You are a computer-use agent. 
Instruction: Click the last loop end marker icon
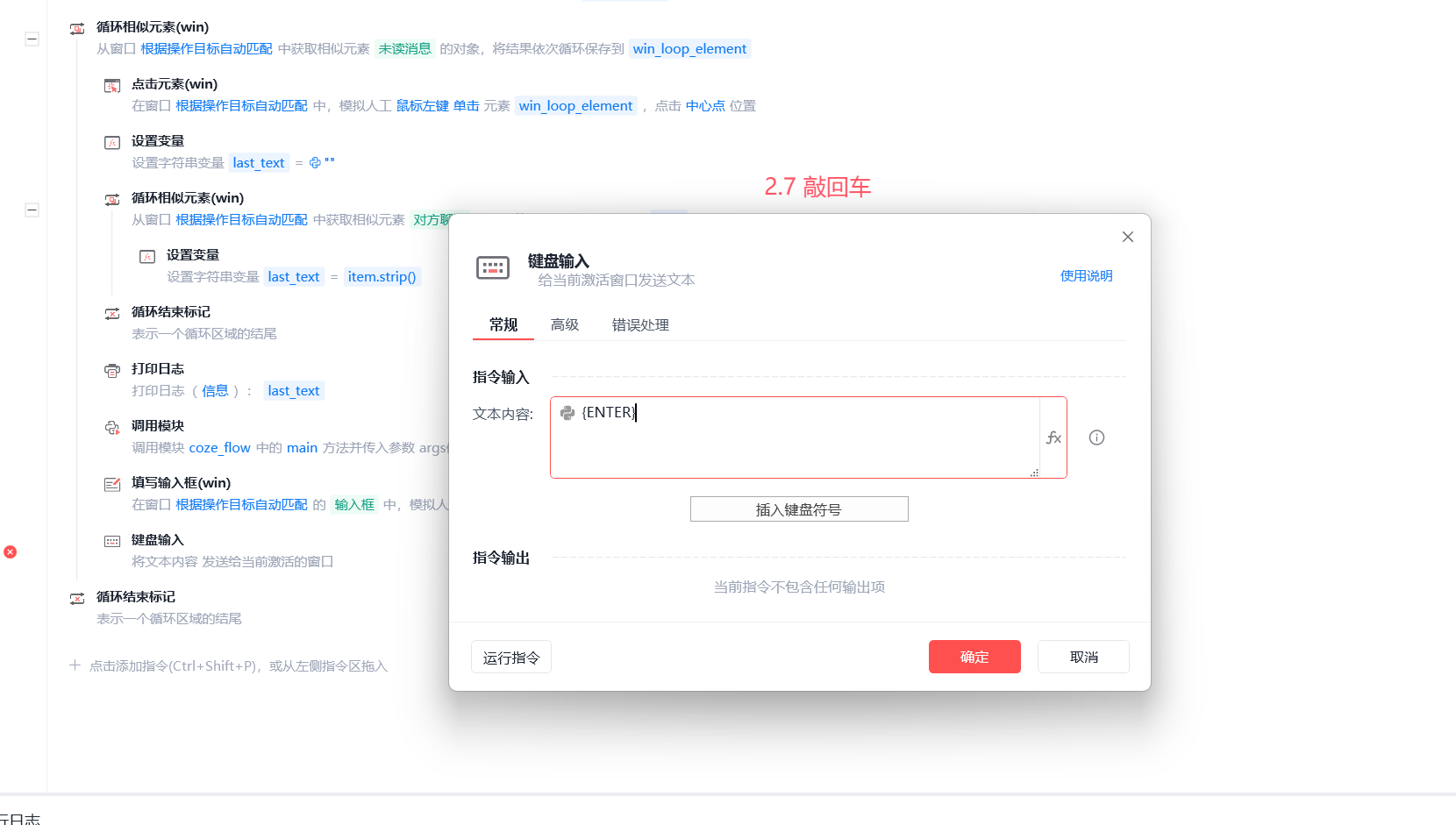[x=77, y=598]
